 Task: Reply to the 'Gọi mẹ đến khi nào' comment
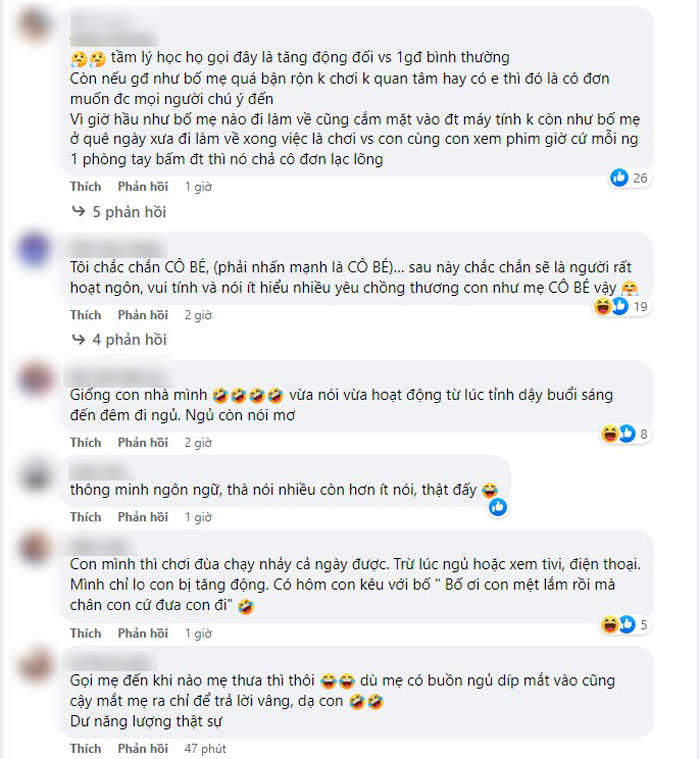[143, 748]
